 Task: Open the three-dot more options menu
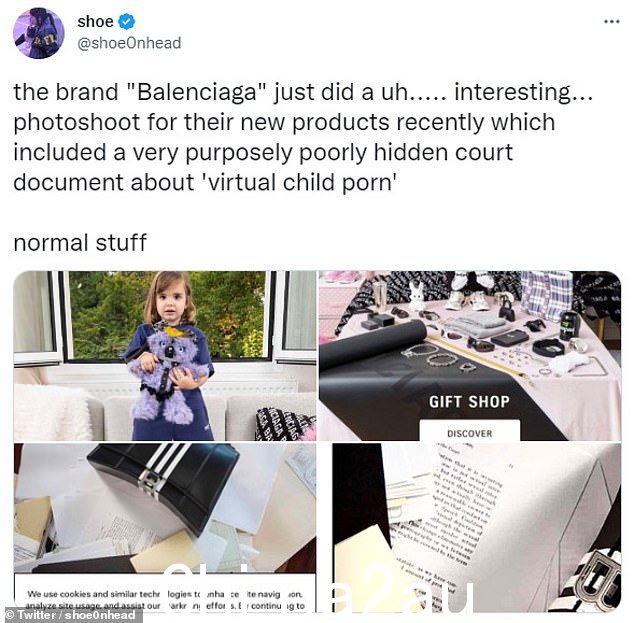pos(611,22)
